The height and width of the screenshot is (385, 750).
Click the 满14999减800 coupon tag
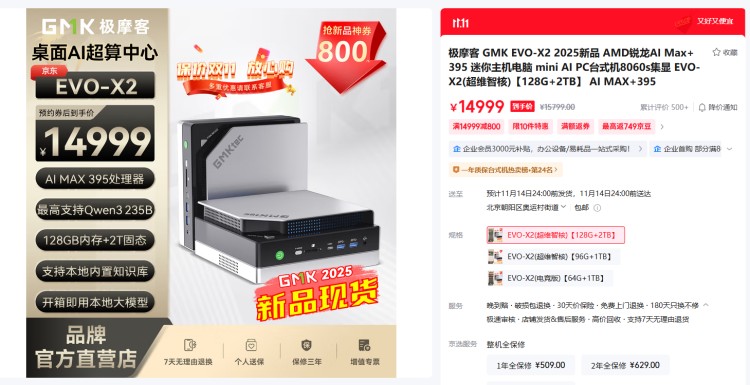point(477,127)
